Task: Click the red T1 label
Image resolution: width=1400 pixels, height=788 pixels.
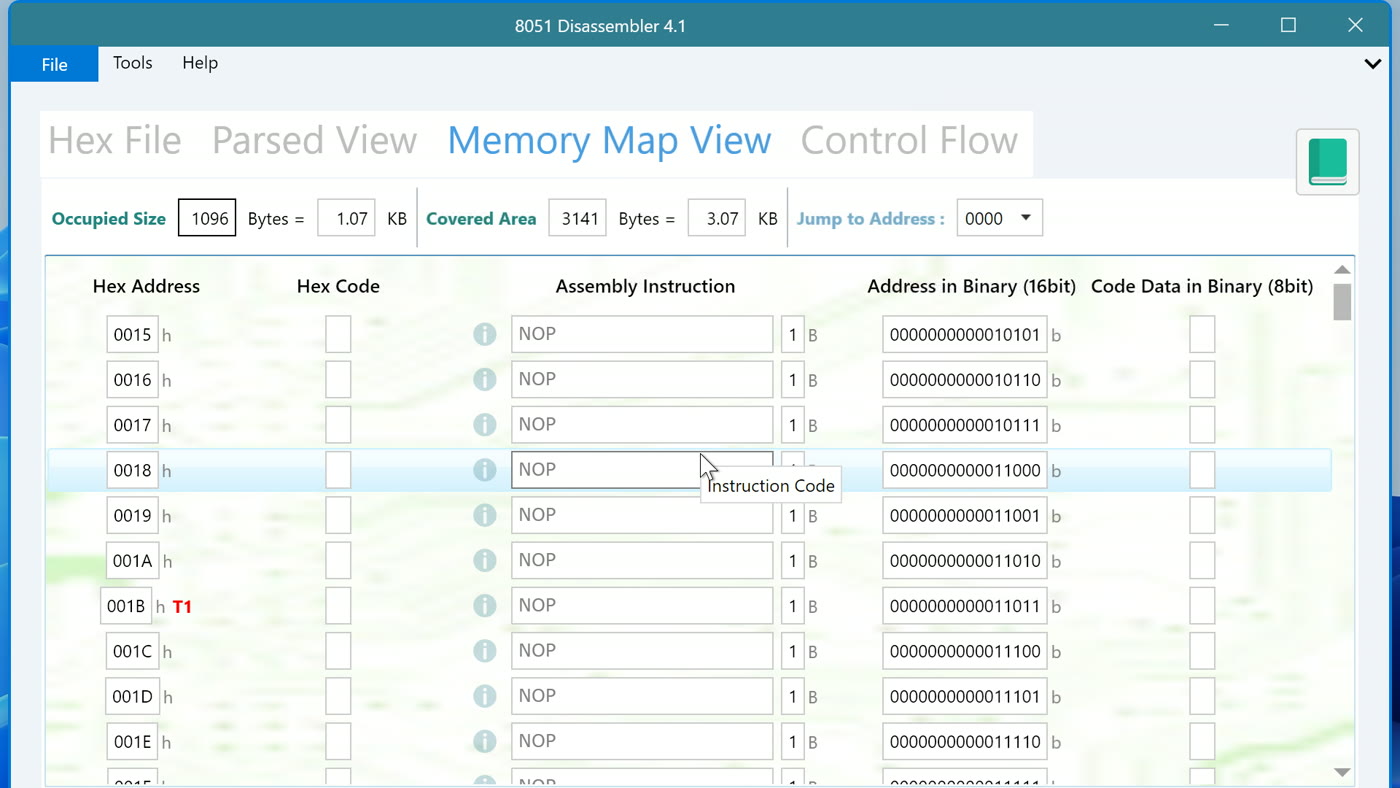Action: [x=182, y=606]
